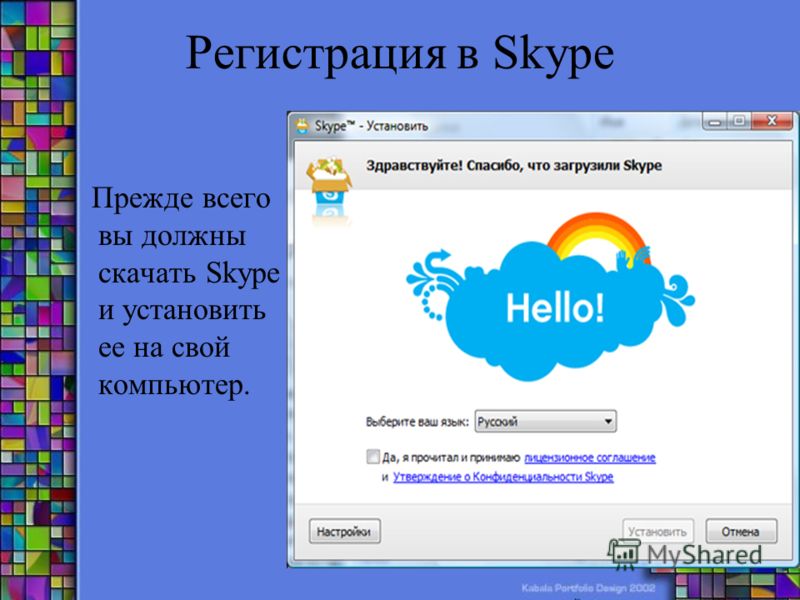Click the slide heading Регистрация в Skype

(x=399, y=54)
